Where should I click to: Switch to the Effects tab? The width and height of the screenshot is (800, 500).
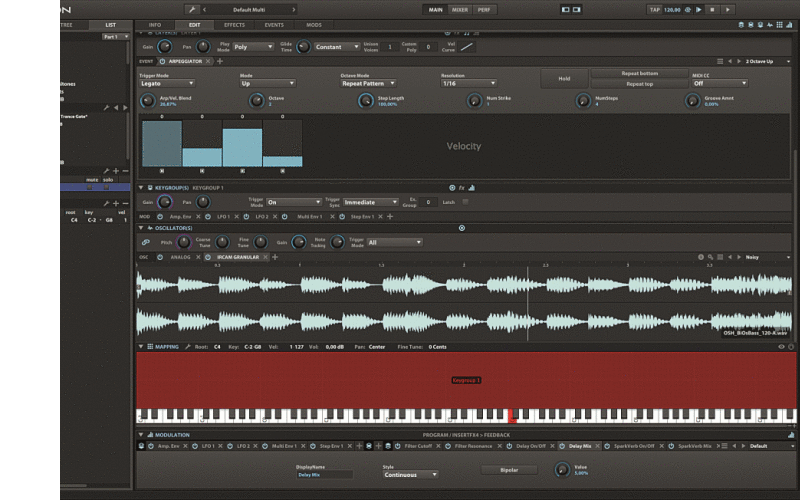(x=234, y=24)
